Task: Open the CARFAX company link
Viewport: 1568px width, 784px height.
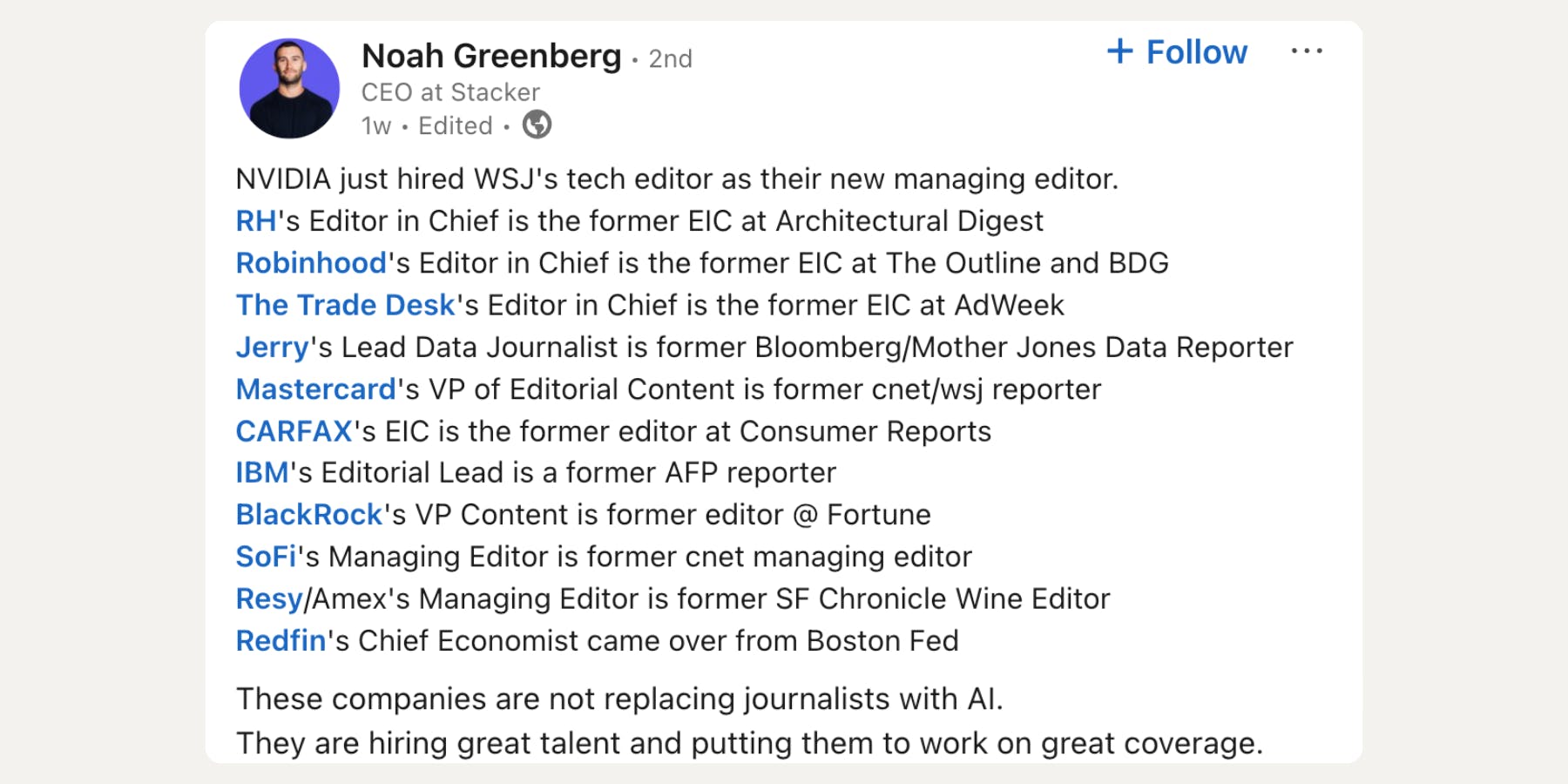Action: pyautogui.click(x=294, y=431)
